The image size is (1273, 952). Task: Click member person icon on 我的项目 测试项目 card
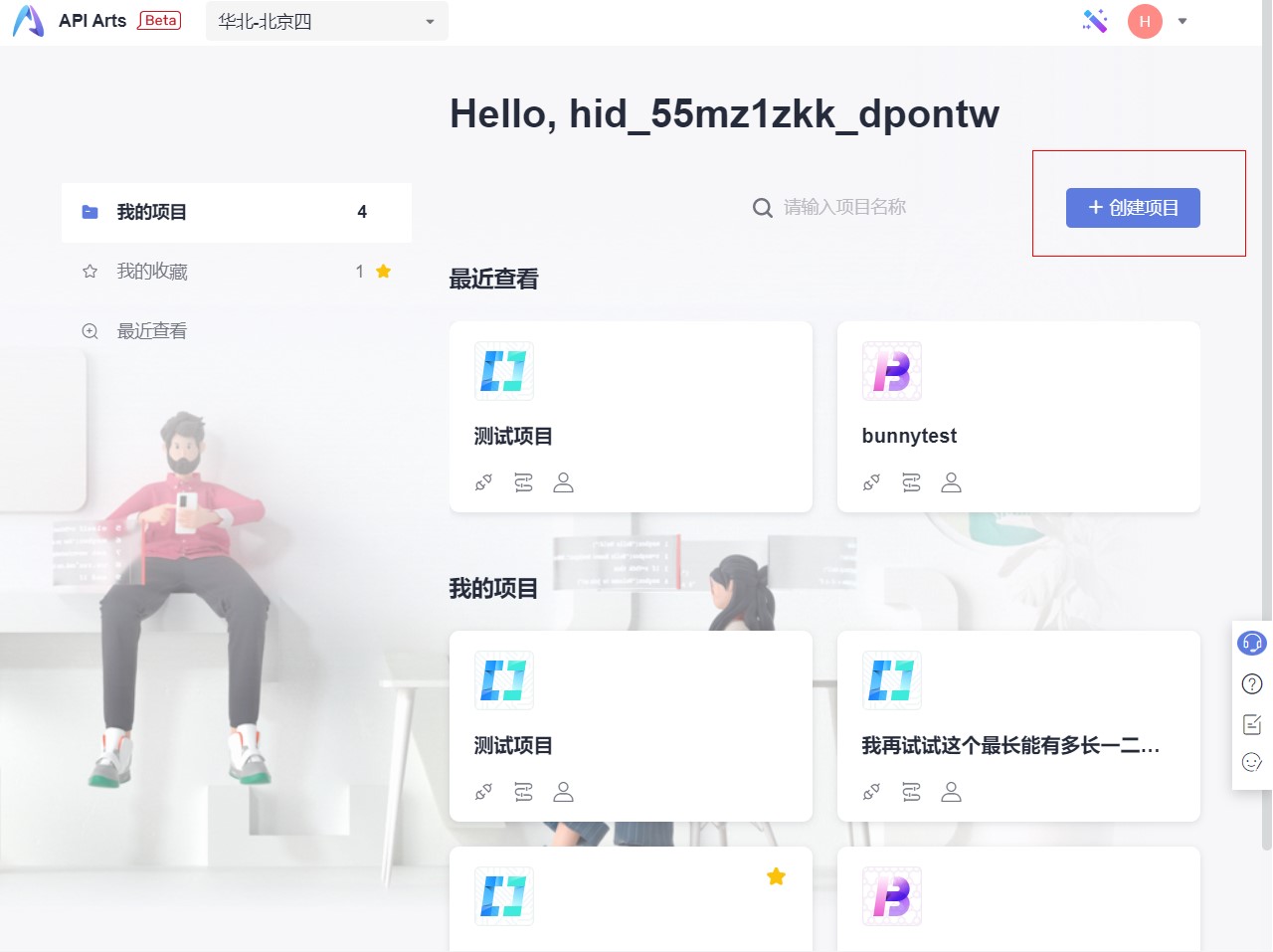(564, 792)
